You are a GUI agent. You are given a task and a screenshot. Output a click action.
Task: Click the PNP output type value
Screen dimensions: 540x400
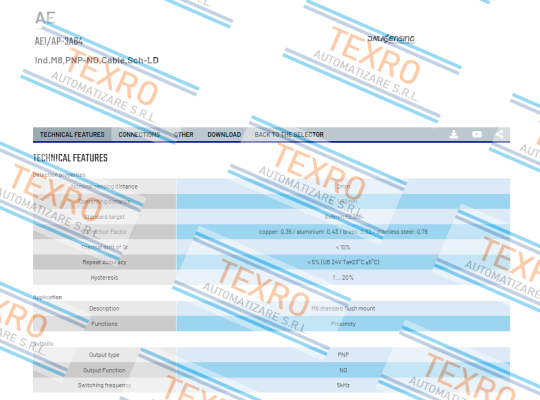(x=343, y=355)
